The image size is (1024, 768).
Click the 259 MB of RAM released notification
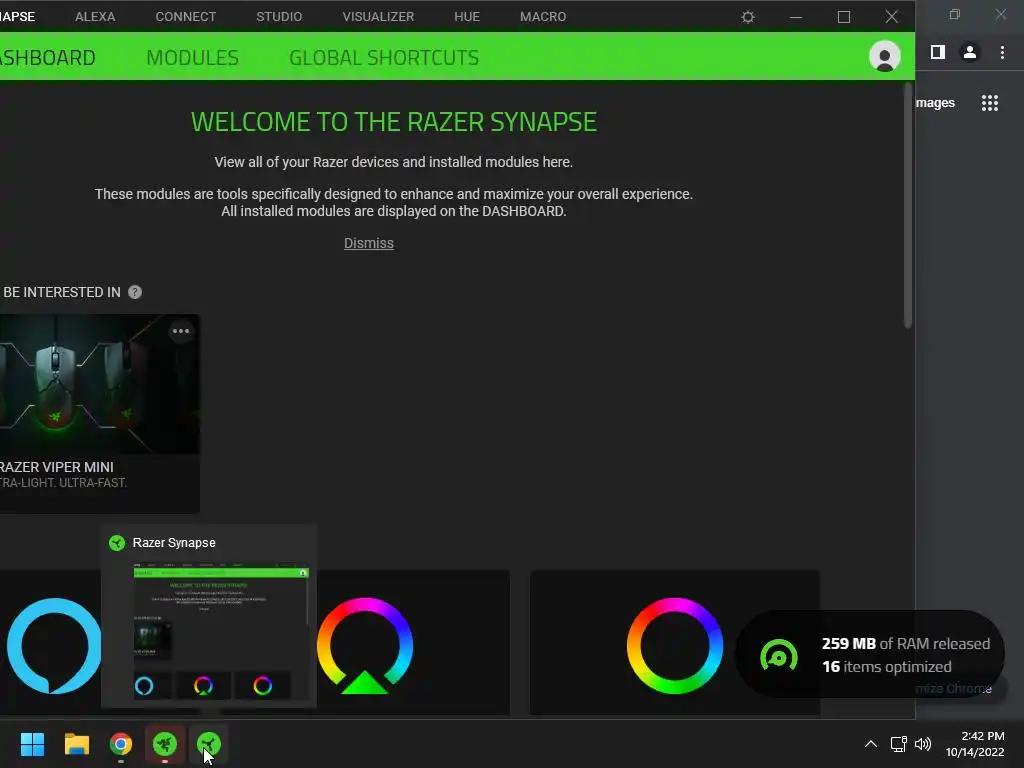tap(870, 655)
